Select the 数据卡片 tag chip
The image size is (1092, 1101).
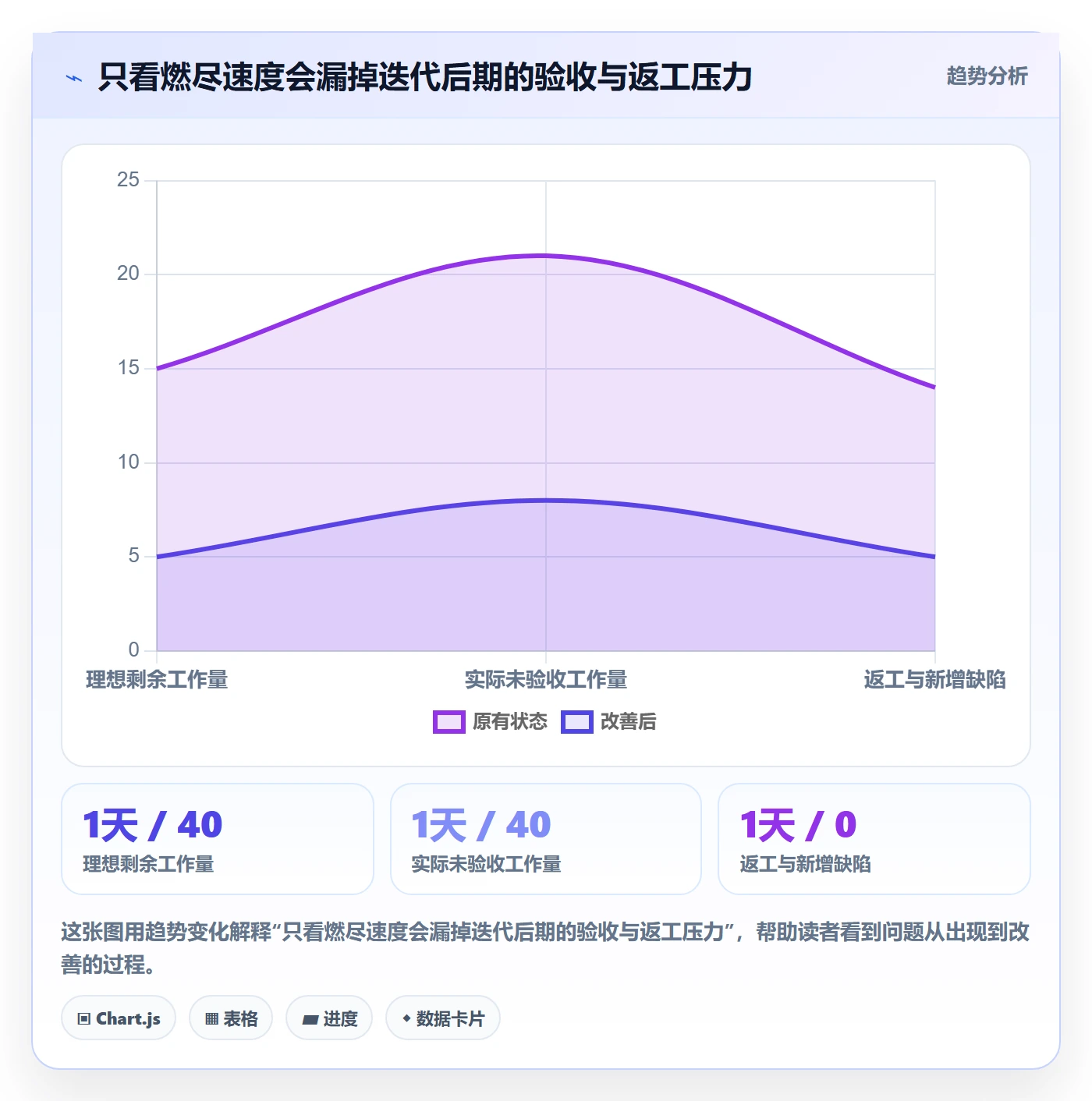click(x=442, y=1018)
